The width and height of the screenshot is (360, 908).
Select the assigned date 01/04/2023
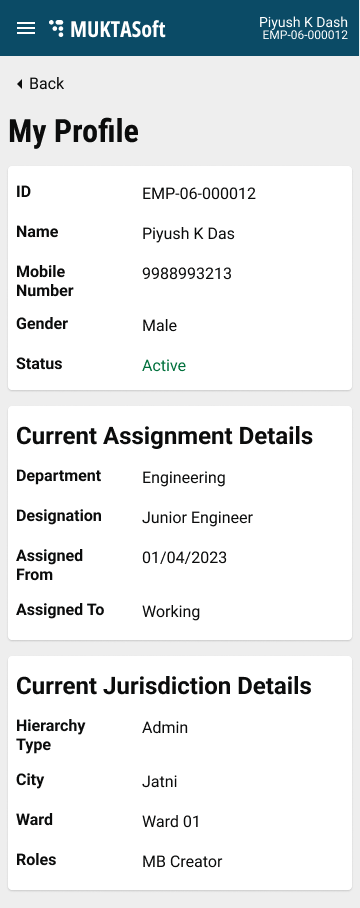coord(184,558)
